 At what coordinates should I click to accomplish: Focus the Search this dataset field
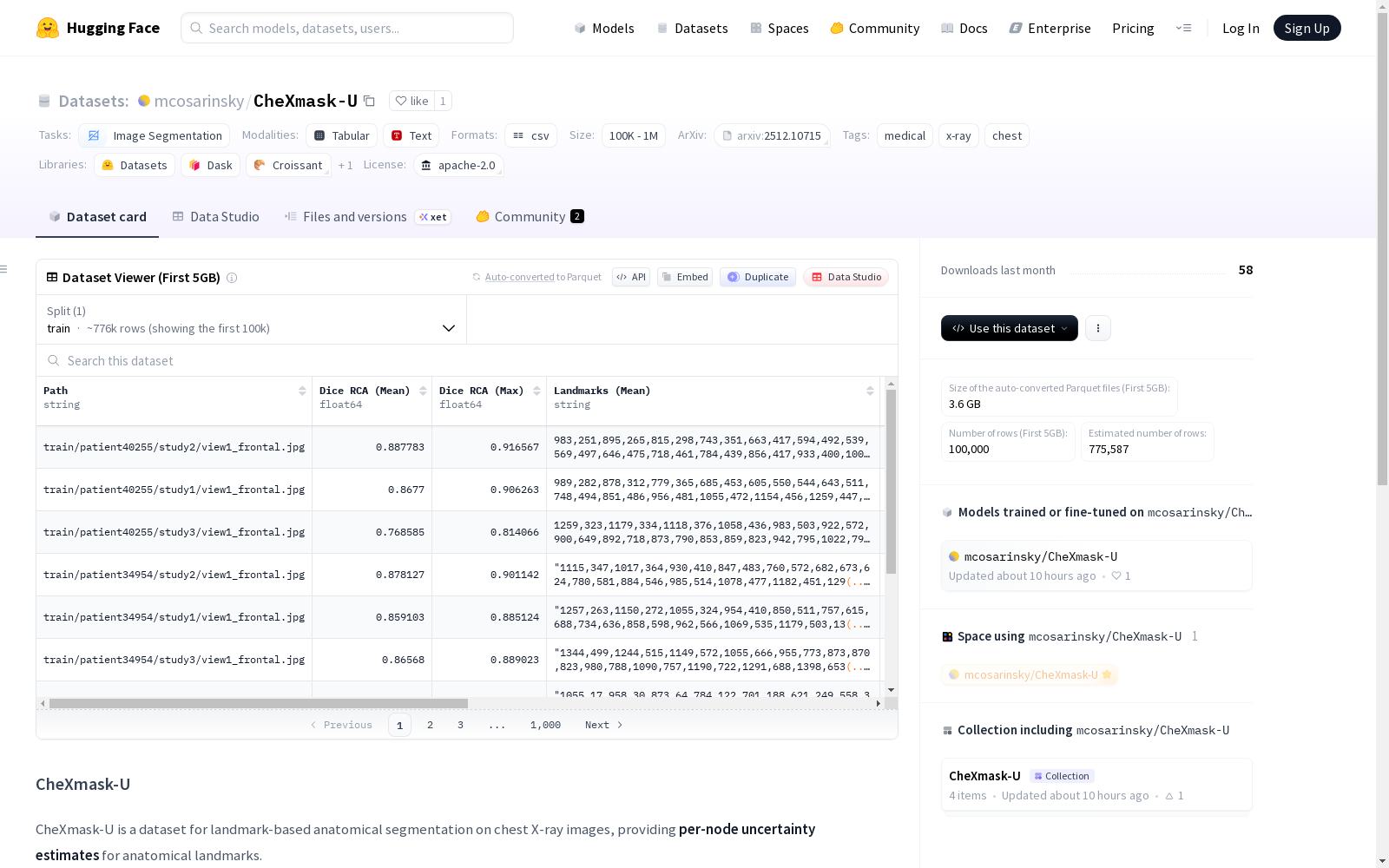tap(467, 360)
